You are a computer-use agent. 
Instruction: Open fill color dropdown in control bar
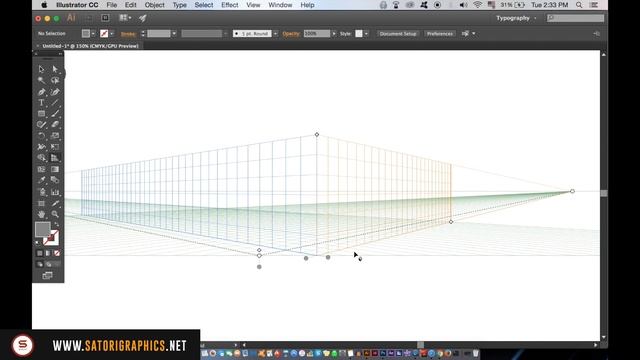pyautogui.click(x=93, y=33)
